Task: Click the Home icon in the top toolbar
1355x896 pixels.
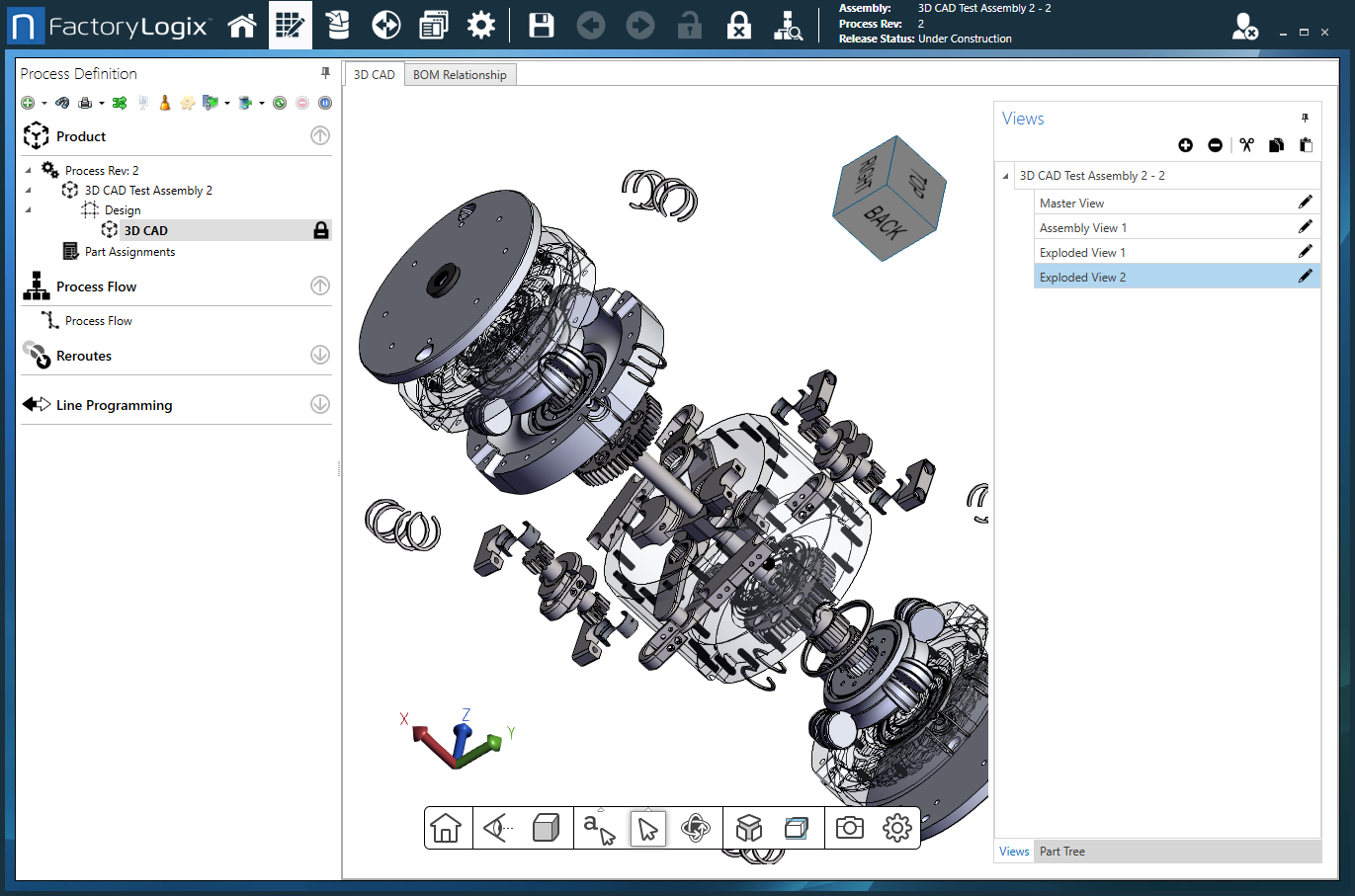Action: point(242,26)
